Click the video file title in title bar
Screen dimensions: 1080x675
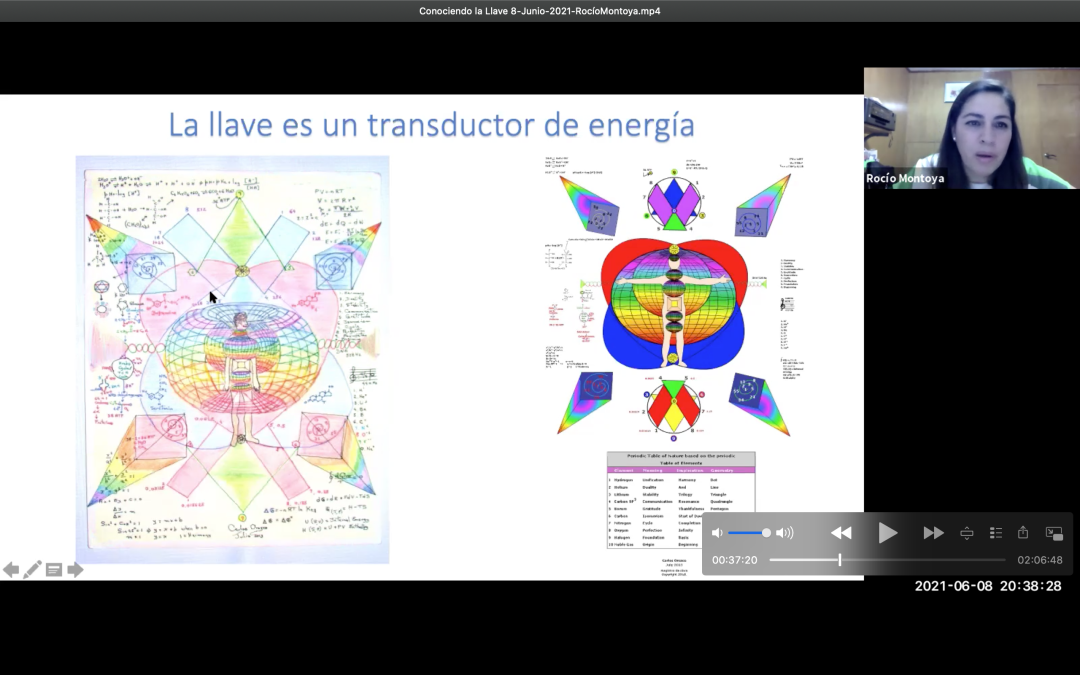point(539,11)
